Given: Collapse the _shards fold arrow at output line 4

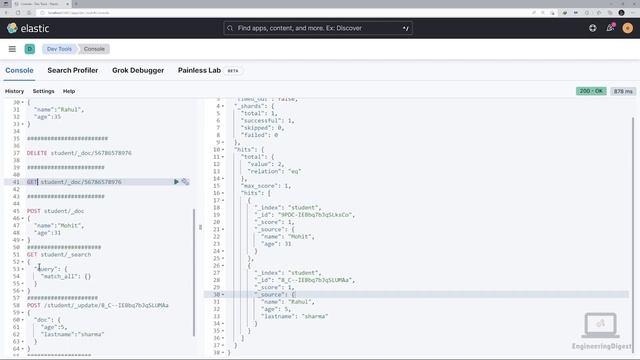Looking at the screenshot, I should [223, 106].
